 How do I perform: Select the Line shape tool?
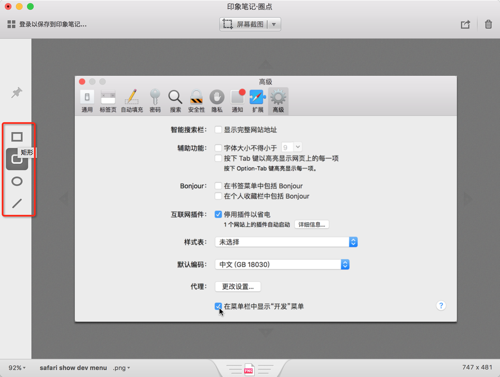pos(17,203)
